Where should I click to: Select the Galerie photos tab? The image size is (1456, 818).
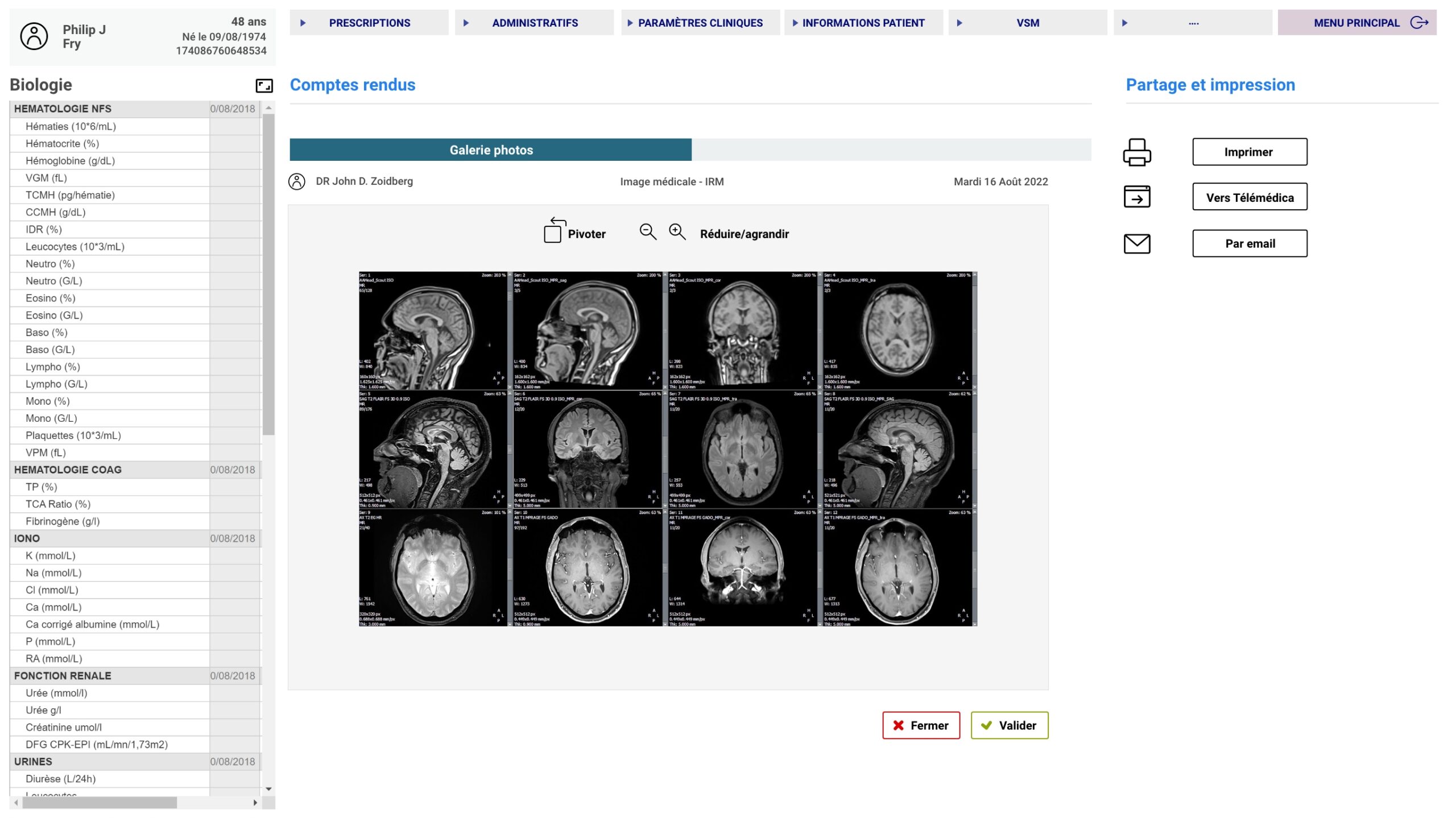(490, 150)
